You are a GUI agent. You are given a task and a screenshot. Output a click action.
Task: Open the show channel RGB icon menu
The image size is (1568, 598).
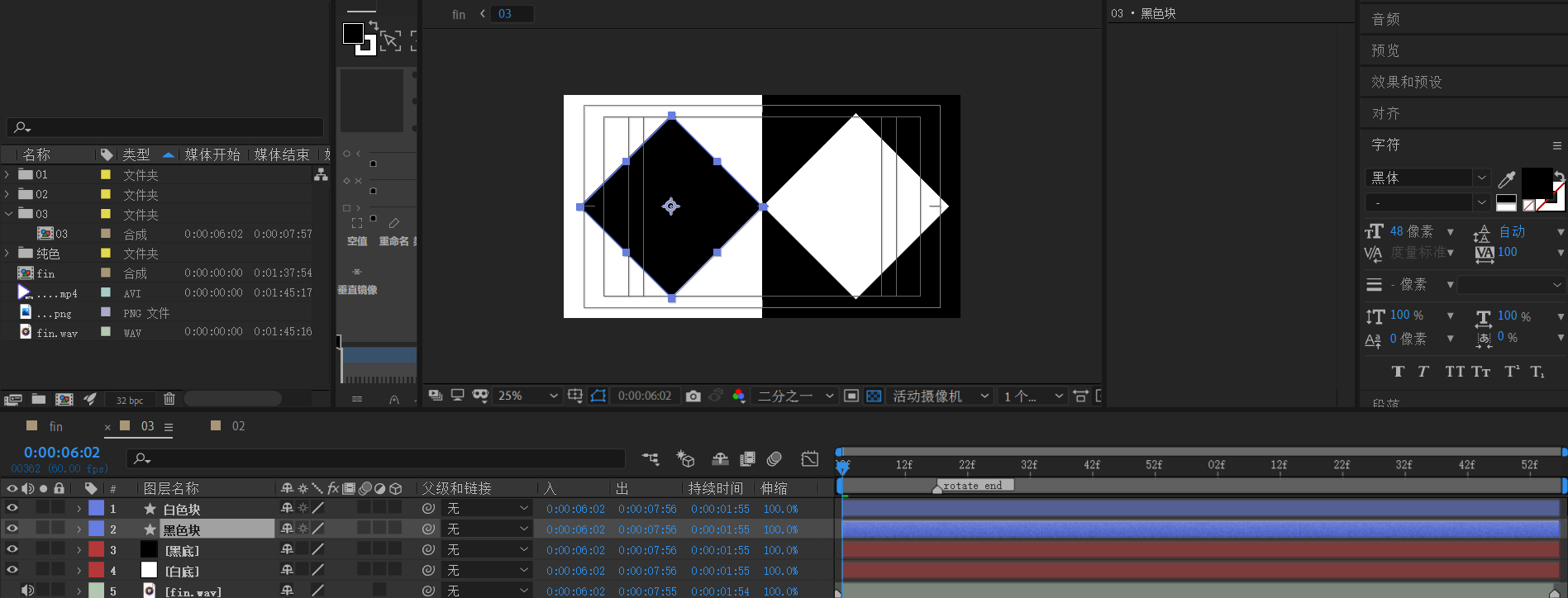point(738,396)
